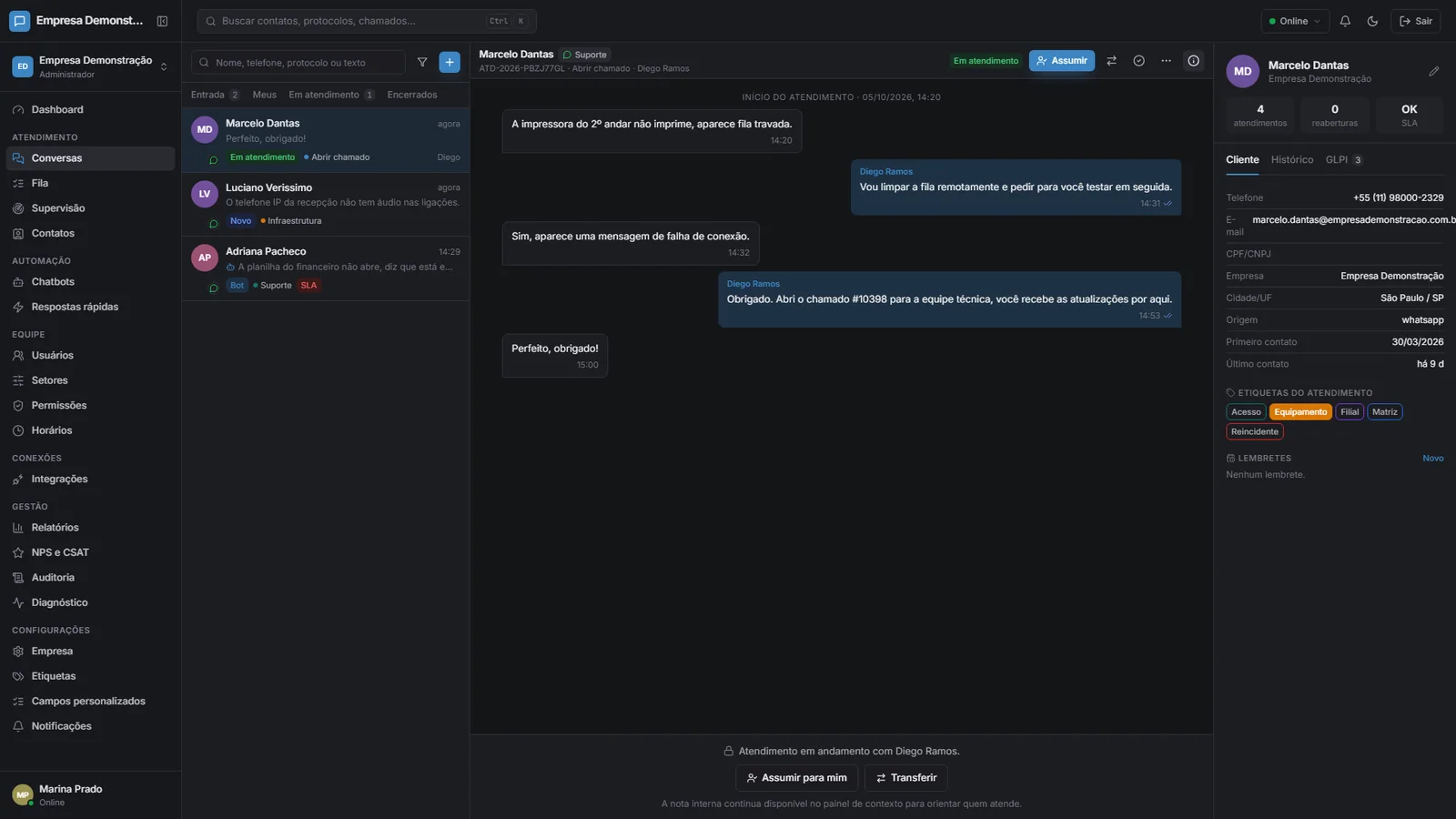This screenshot has width=1456, height=819.
Task: Click the Assumir button in chat header
Action: [x=1062, y=61]
